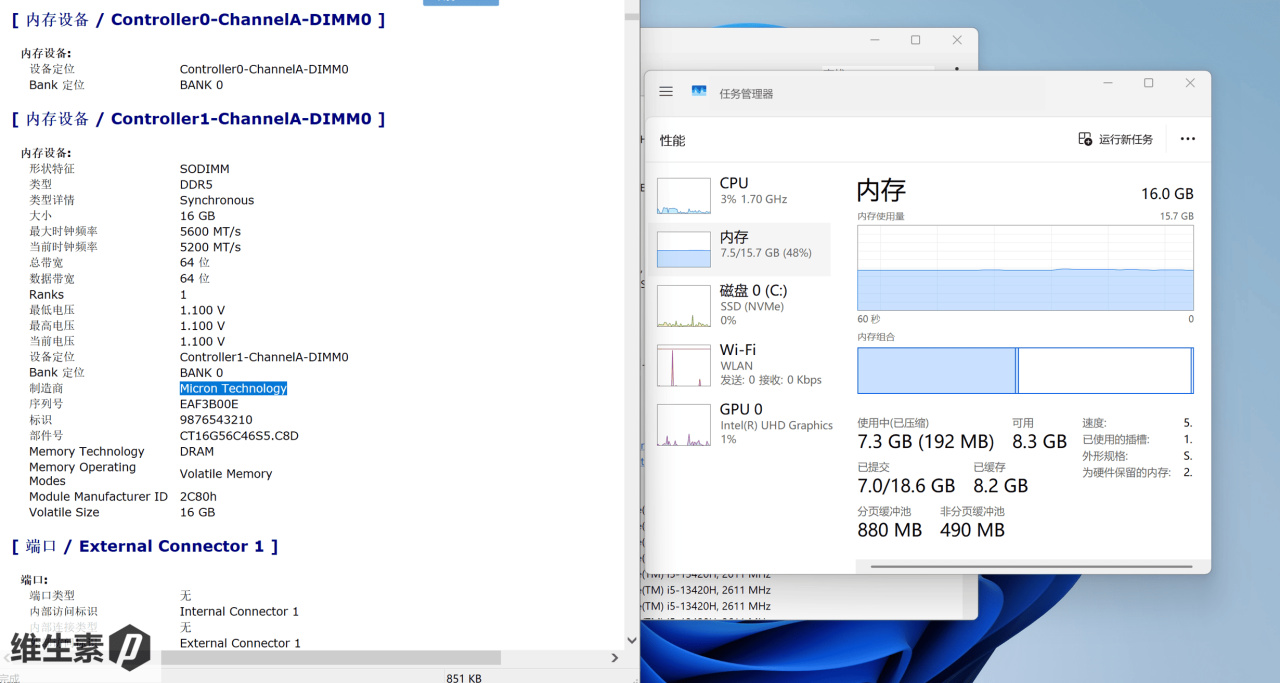The image size is (1280, 683).
Task: Click 运行新任务 run new task button
Action: (x=1115, y=139)
